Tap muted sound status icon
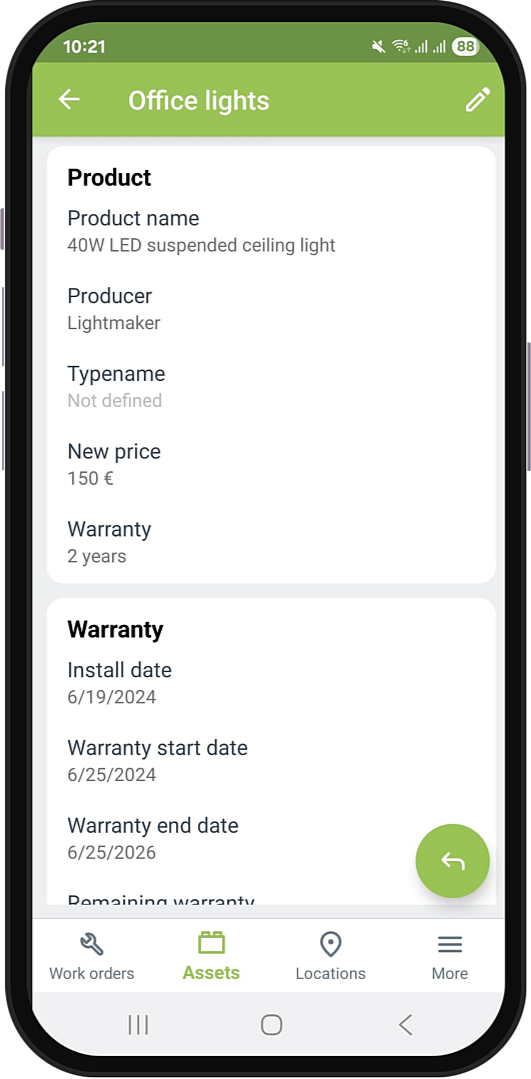Viewport: 531px width, 1079px height. 378,47
